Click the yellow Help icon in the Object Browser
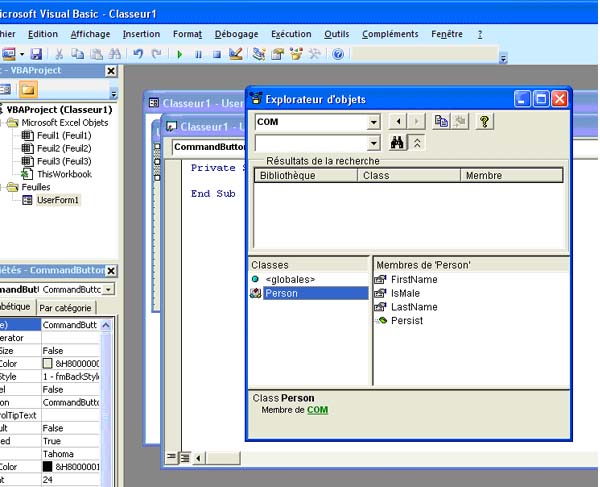Image resolution: width=600 pixels, height=487 pixels. pos(484,122)
